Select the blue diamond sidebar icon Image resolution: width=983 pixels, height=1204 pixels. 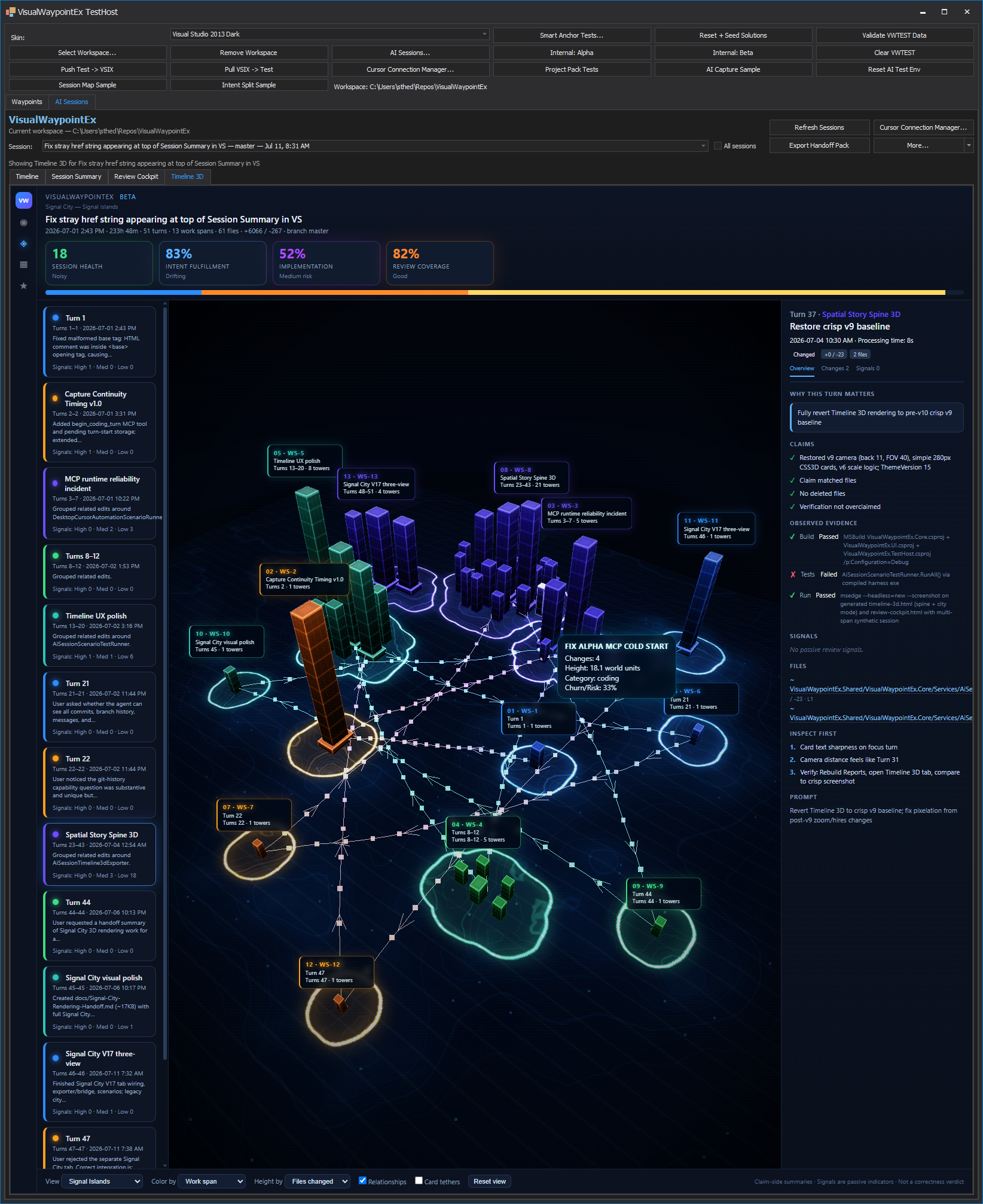point(23,243)
